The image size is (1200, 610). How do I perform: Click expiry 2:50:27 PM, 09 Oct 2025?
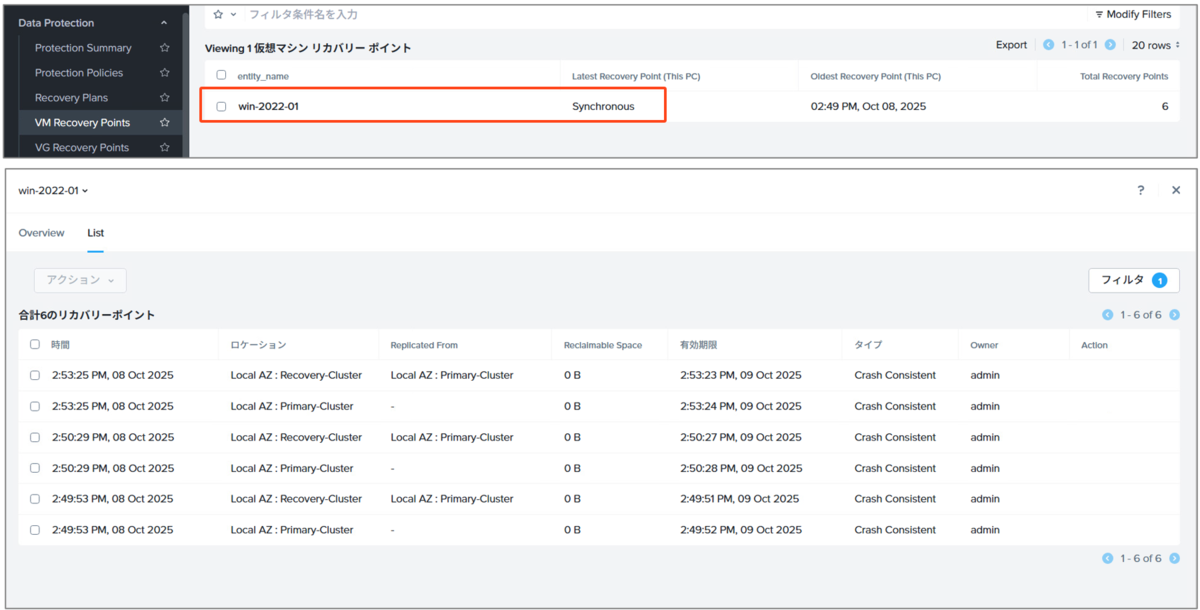tap(740, 437)
